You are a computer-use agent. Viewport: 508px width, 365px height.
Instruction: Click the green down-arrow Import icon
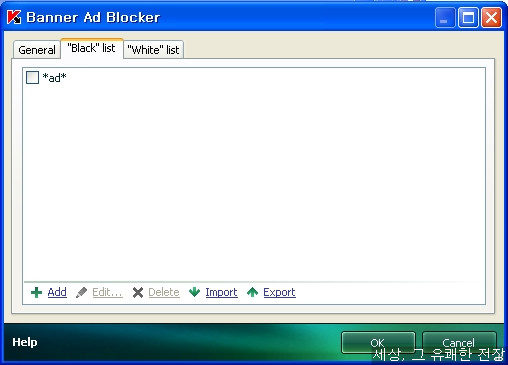pyautogui.click(x=194, y=292)
